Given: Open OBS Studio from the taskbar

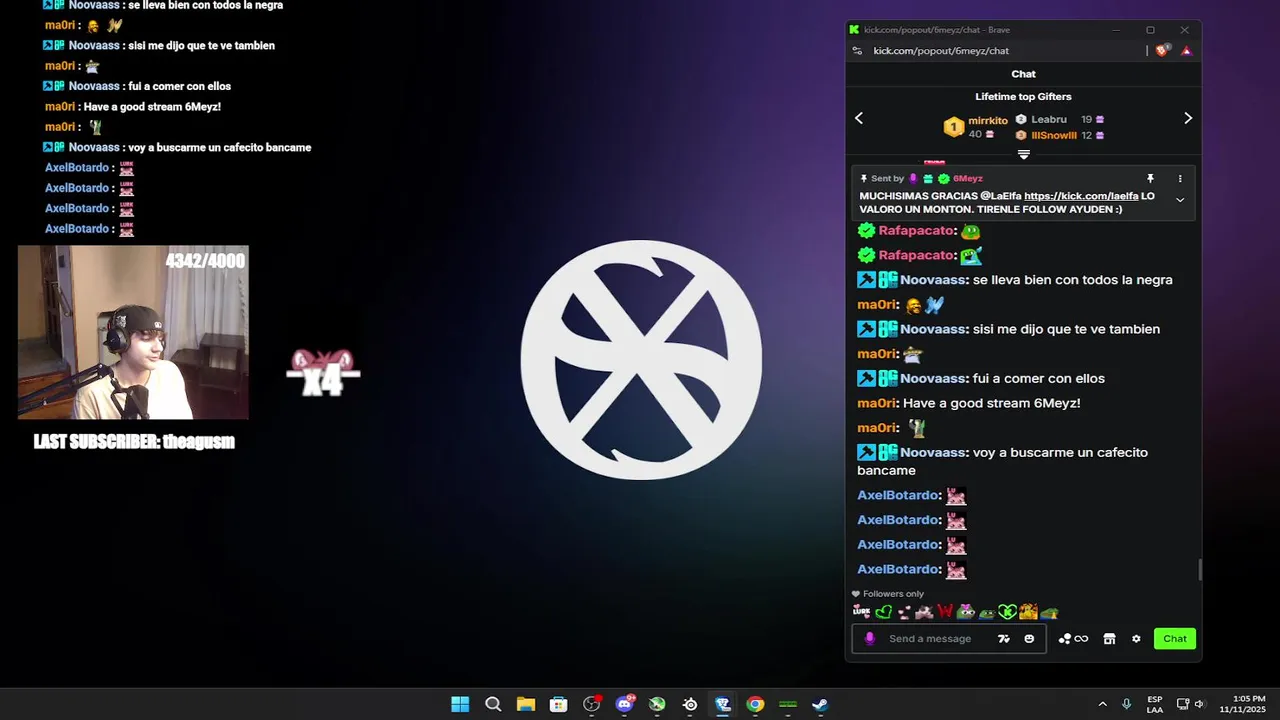Looking at the screenshot, I should (592, 704).
